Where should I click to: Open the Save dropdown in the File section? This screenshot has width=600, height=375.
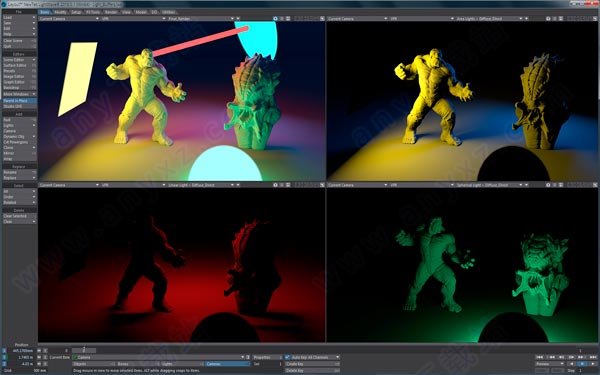coord(20,23)
